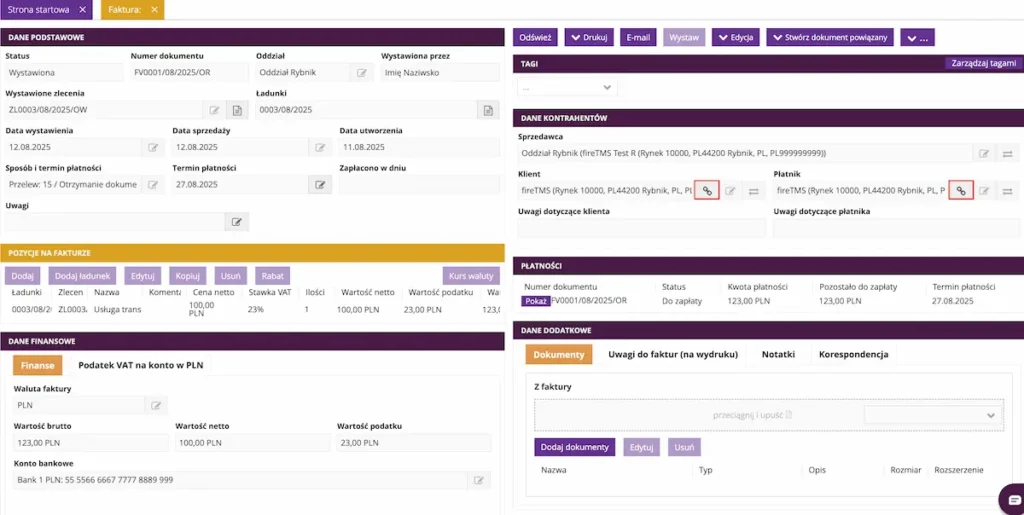Click the Dodaj dokumenty button
The height and width of the screenshot is (515, 1024).
[x=575, y=447]
